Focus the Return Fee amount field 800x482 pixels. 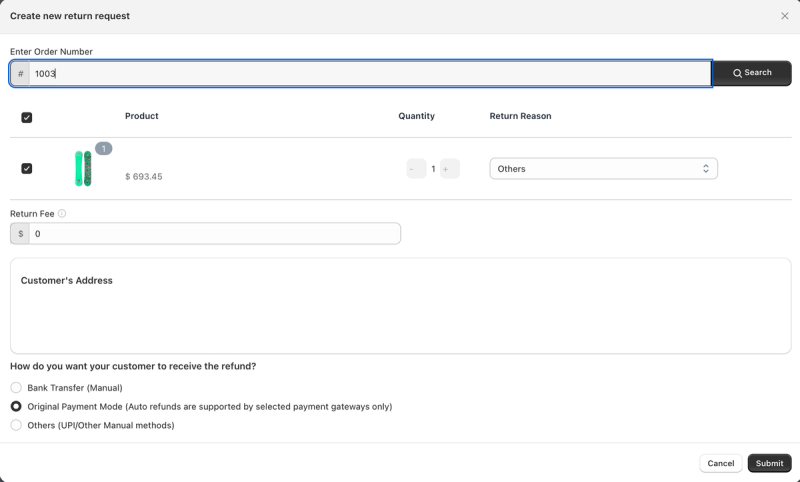214,234
